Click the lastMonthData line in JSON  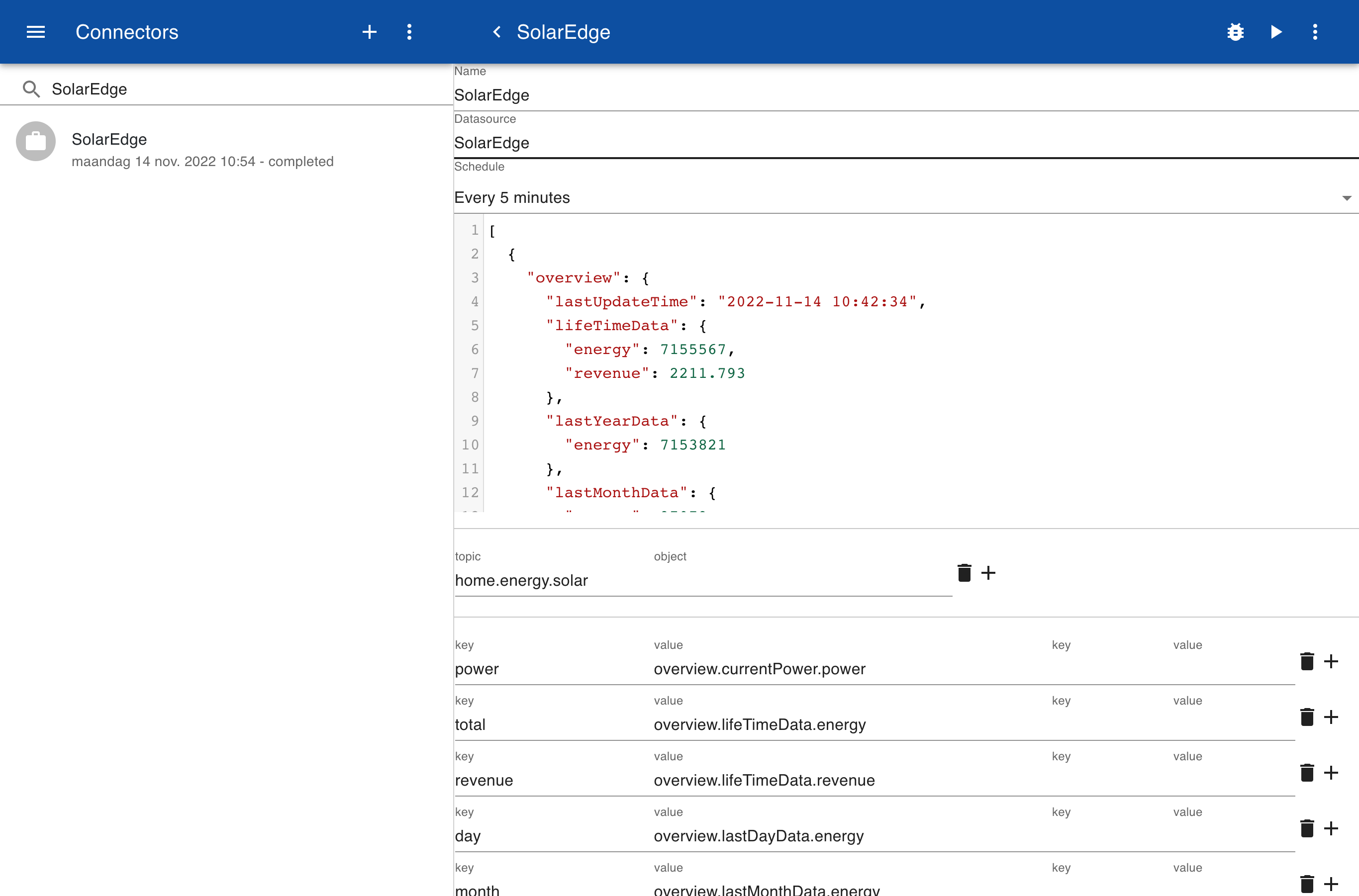[631, 493]
